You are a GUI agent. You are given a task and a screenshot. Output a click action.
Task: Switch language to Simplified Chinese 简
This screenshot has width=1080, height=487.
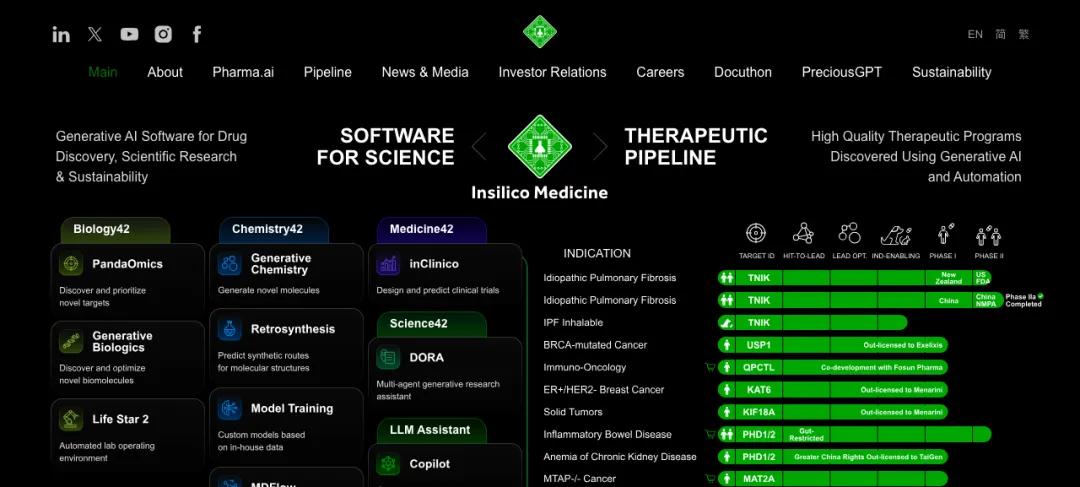(1000, 34)
